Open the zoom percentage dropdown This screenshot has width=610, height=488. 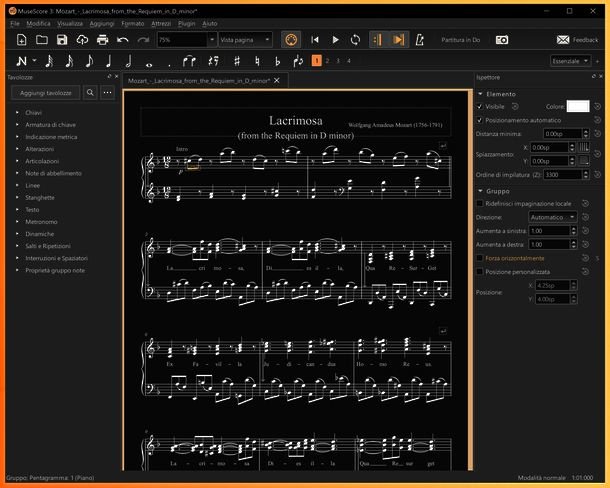212,40
